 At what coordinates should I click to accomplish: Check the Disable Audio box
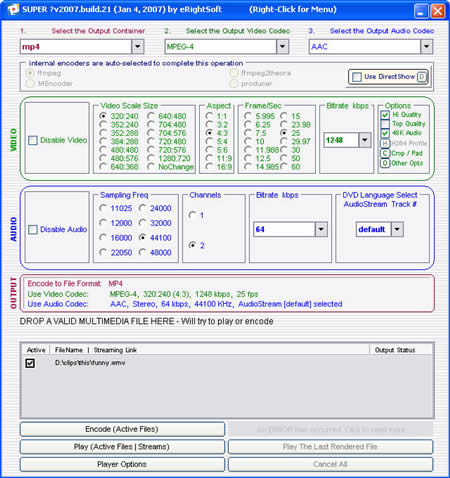point(33,230)
